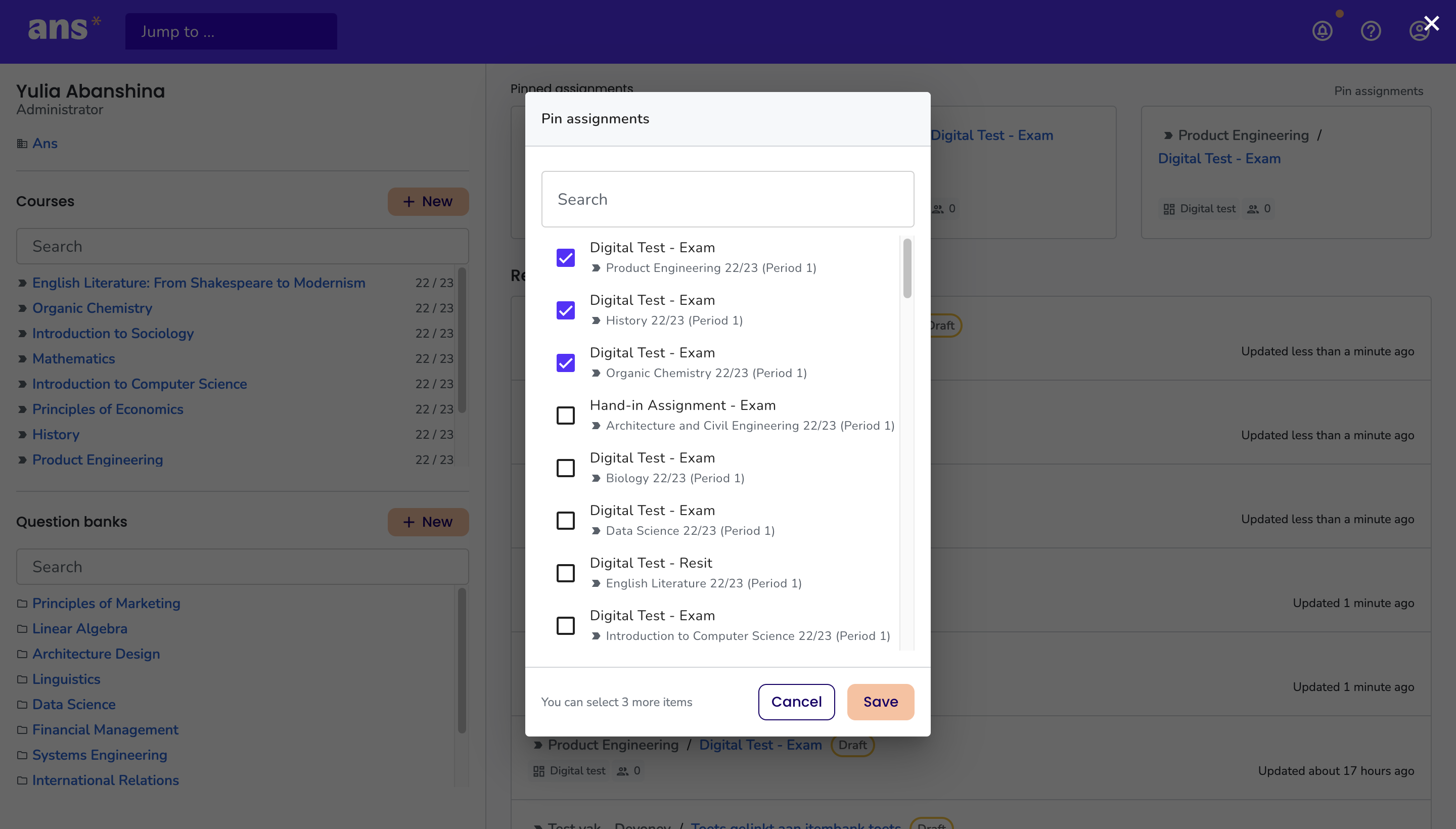The width and height of the screenshot is (1456, 829).
Task: Click the folder icon beside International Relations
Action: point(22,780)
